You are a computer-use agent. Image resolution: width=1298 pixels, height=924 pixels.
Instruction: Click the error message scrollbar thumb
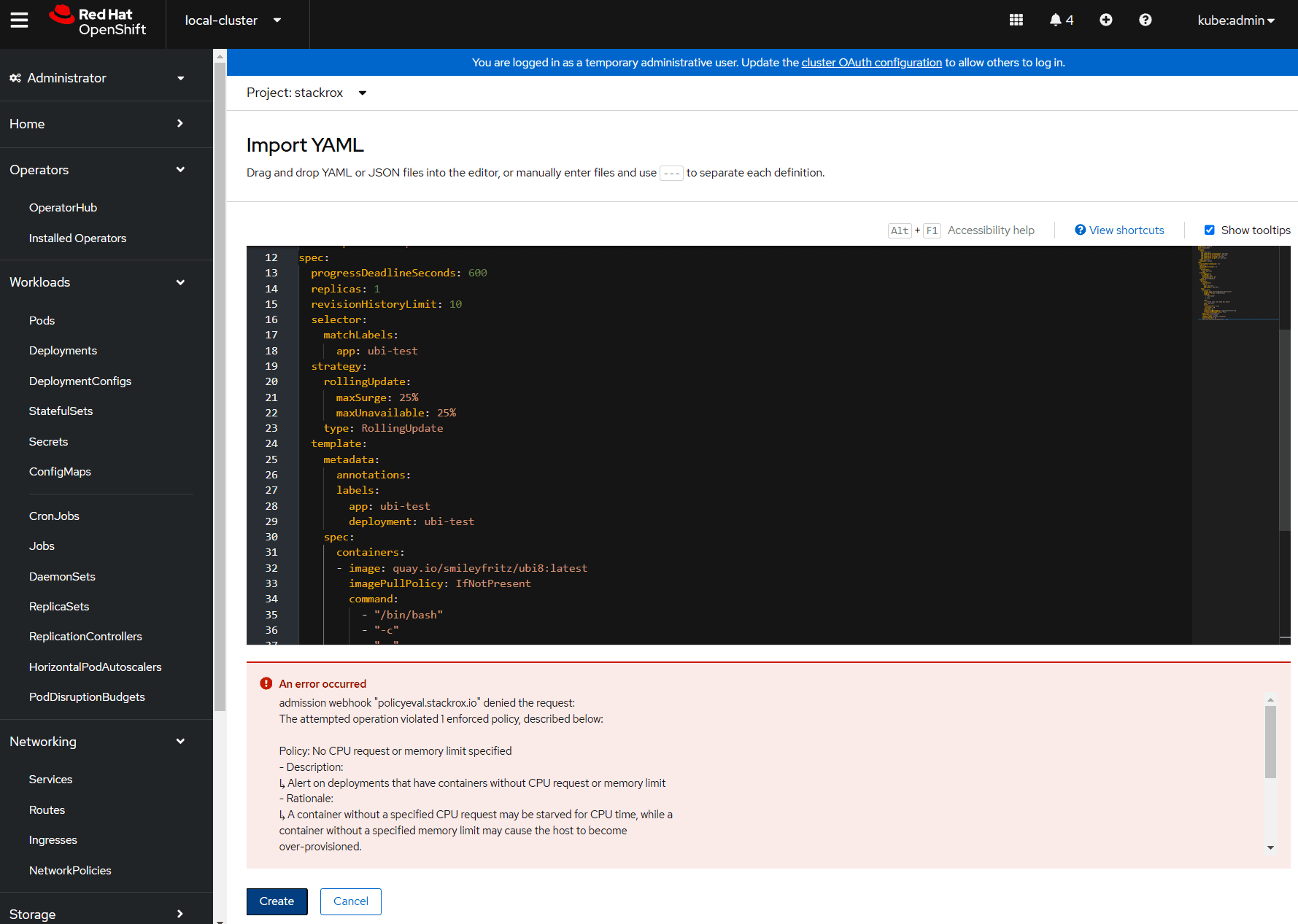coord(1270,742)
